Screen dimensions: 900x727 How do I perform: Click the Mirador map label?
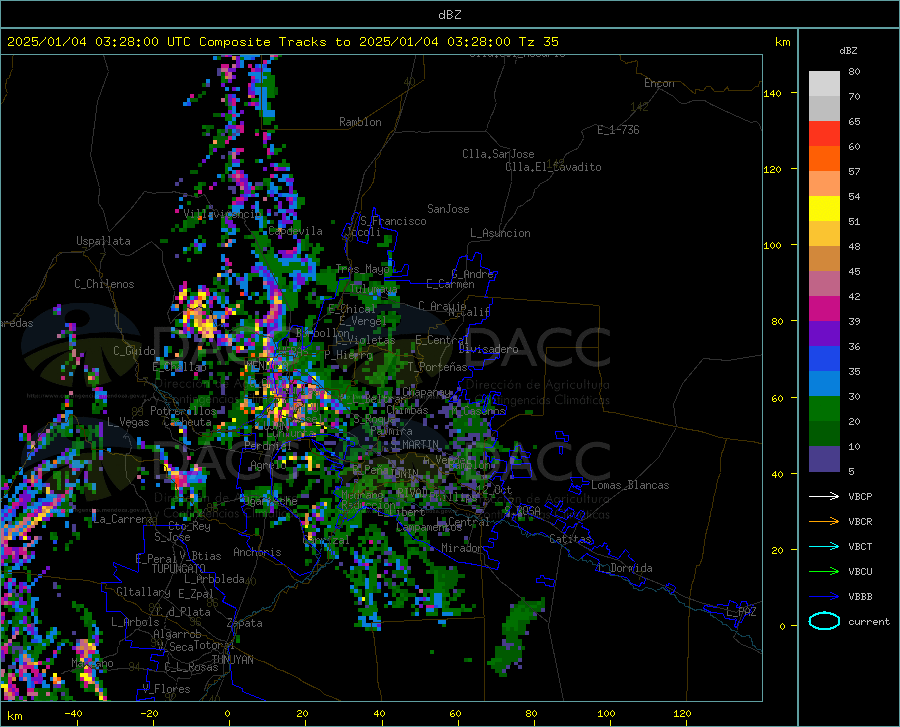click(462, 548)
